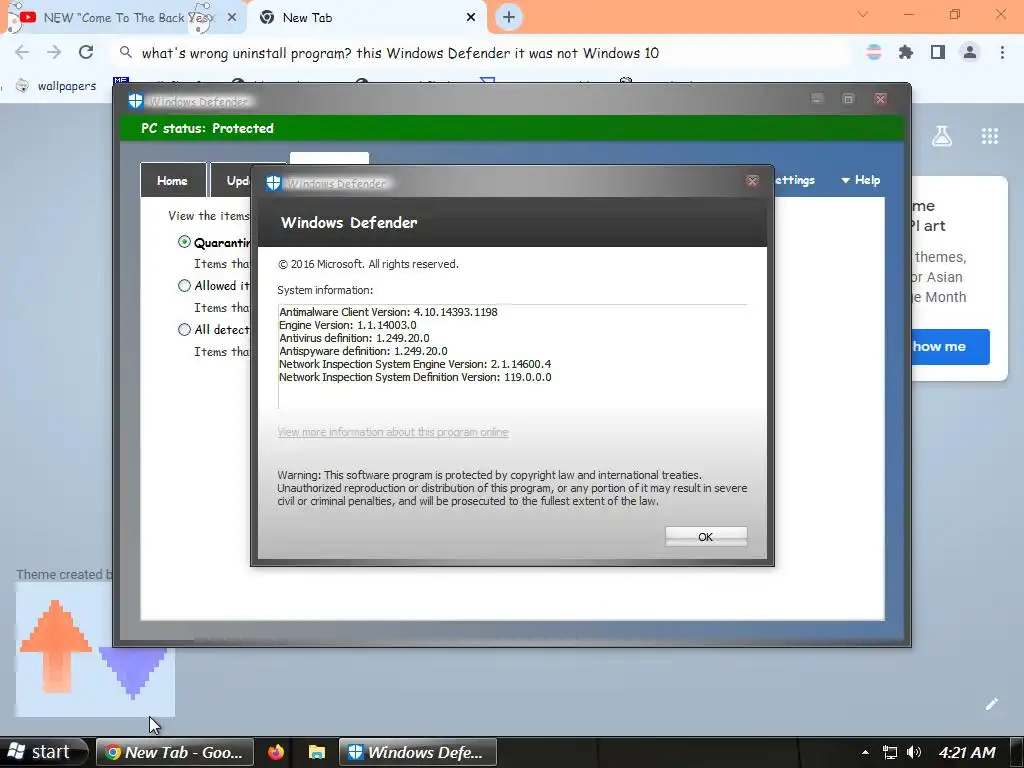Open the network tray icon
The width and height of the screenshot is (1024, 768).
click(889, 752)
